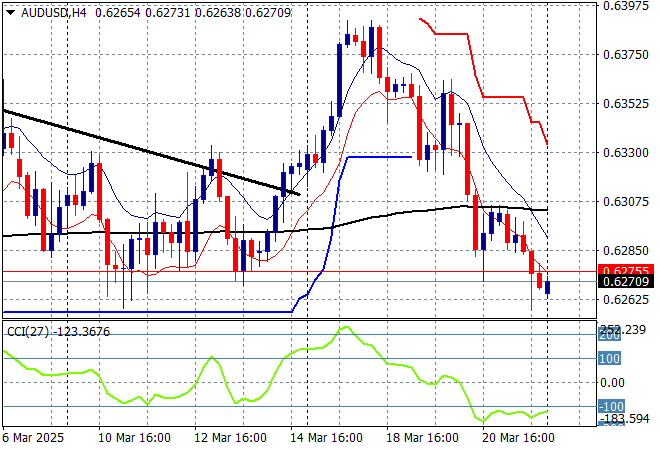Select the CCI -183.594 minimum scale label
Image resolution: width=660 pixels, height=450 pixels.
(624, 418)
